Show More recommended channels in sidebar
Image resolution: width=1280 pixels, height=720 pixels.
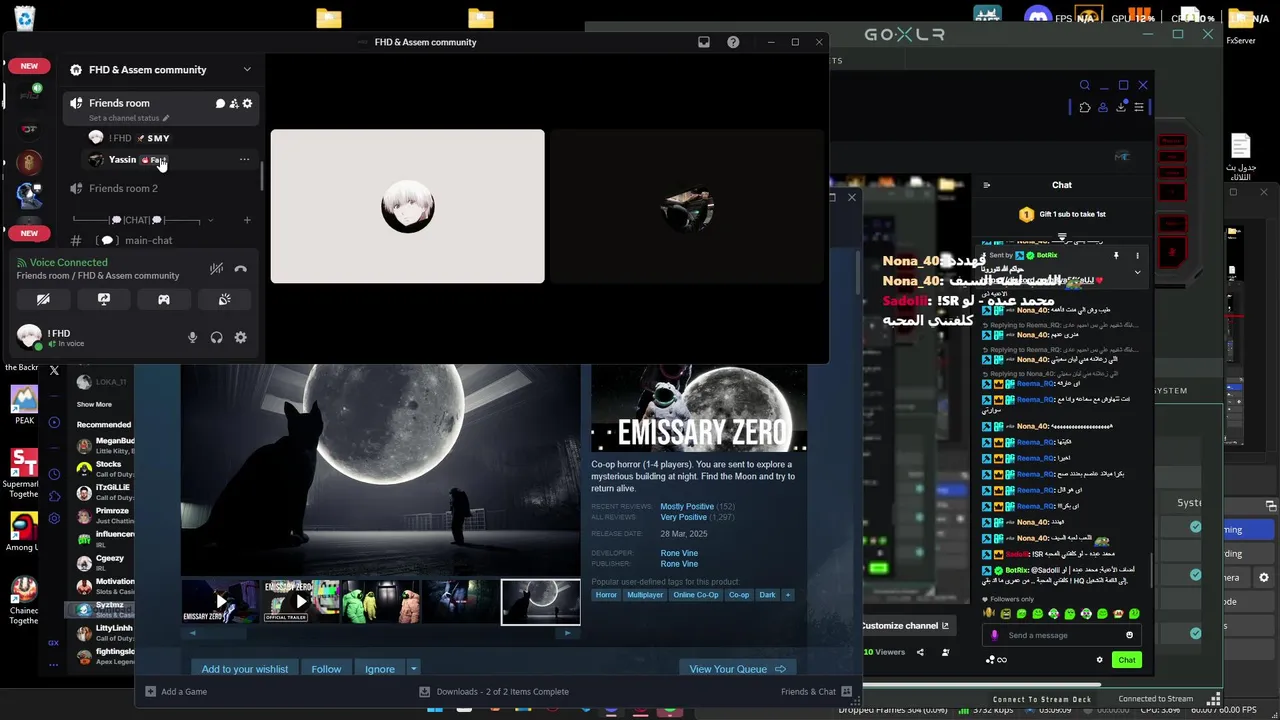(x=94, y=404)
